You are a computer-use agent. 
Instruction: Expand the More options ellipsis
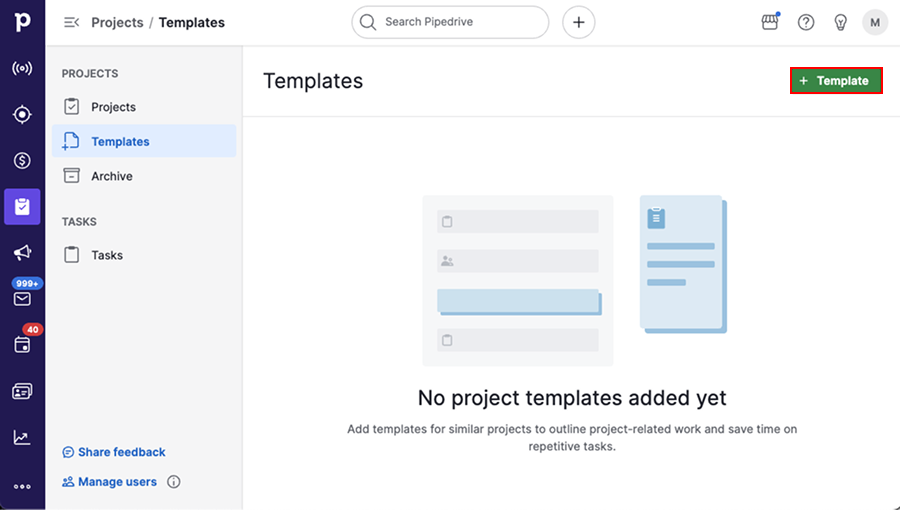coord(22,486)
